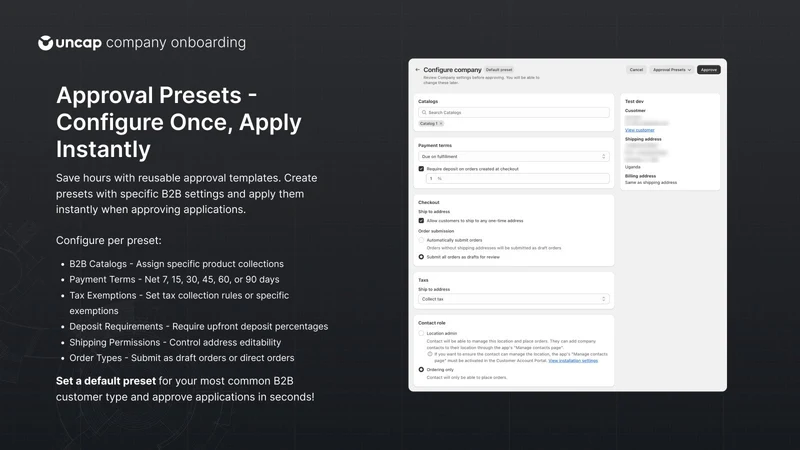Select Submit all orders as drafts

click(x=421, y=257)
